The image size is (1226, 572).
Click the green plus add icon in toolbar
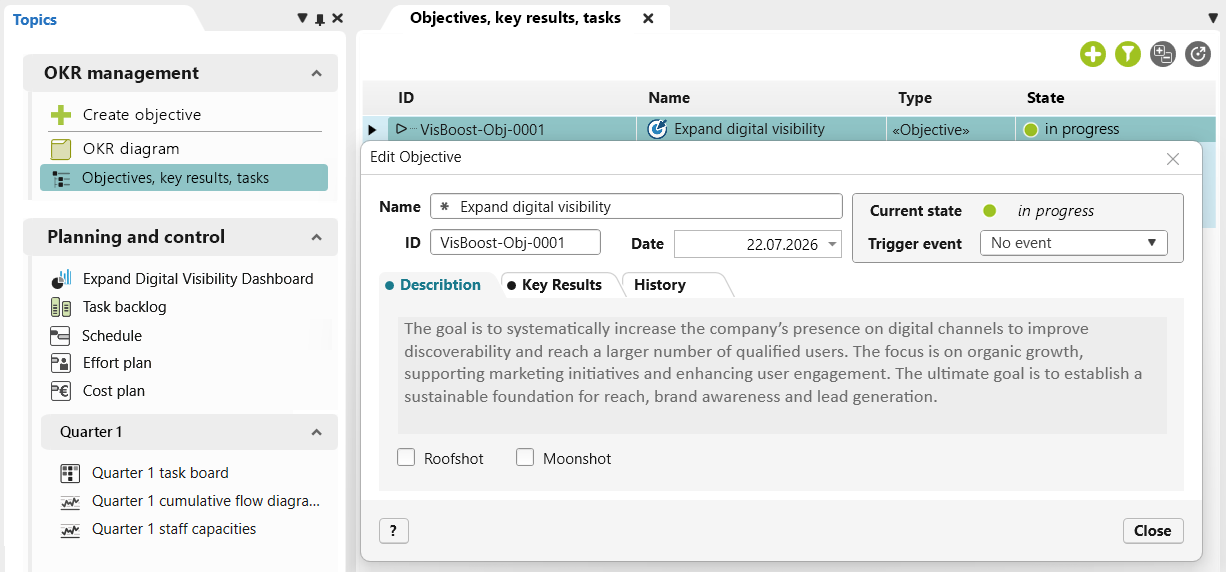(1092, 54)
